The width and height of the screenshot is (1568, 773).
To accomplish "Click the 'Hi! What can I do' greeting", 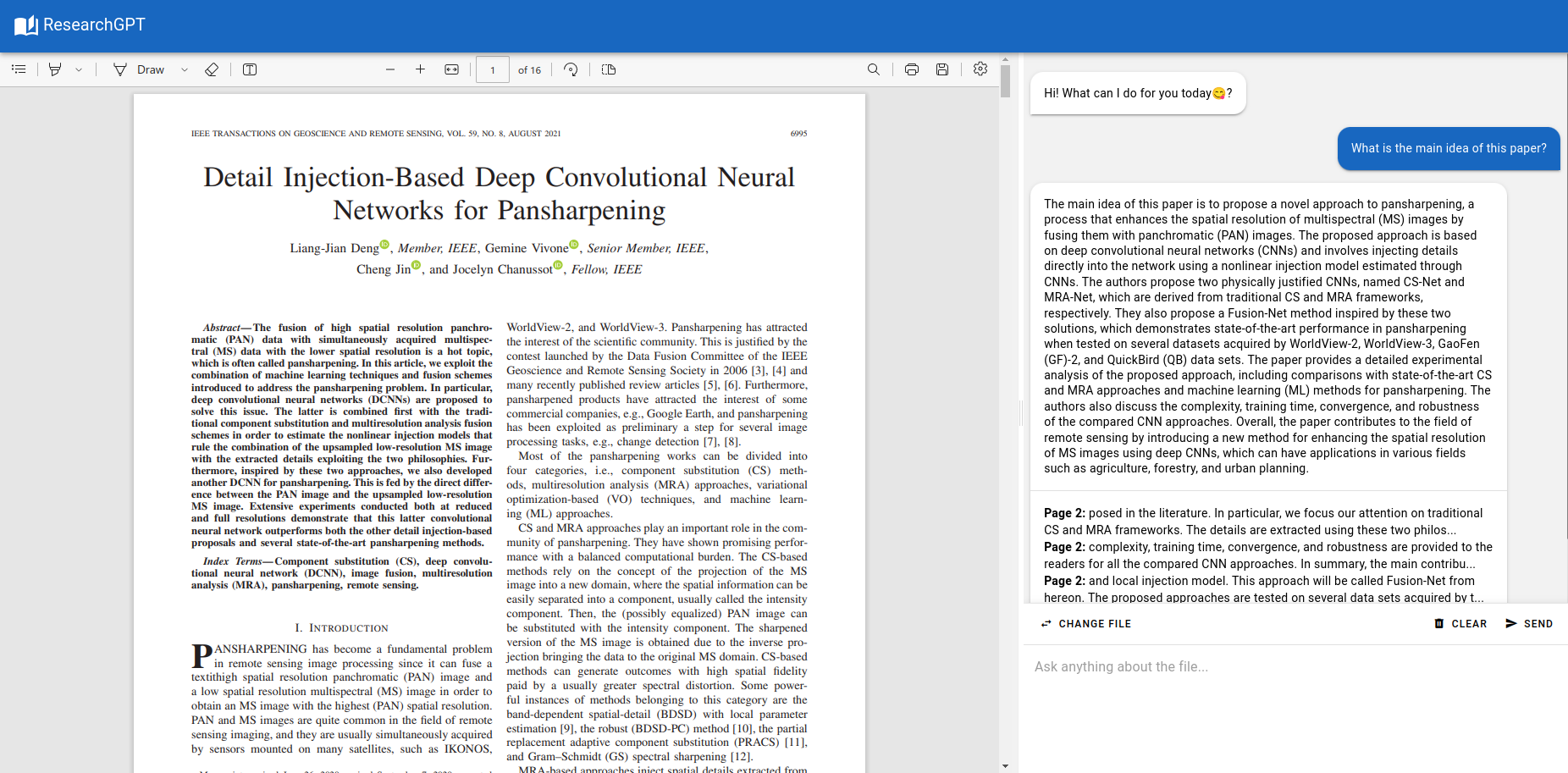I will 1138,93.
